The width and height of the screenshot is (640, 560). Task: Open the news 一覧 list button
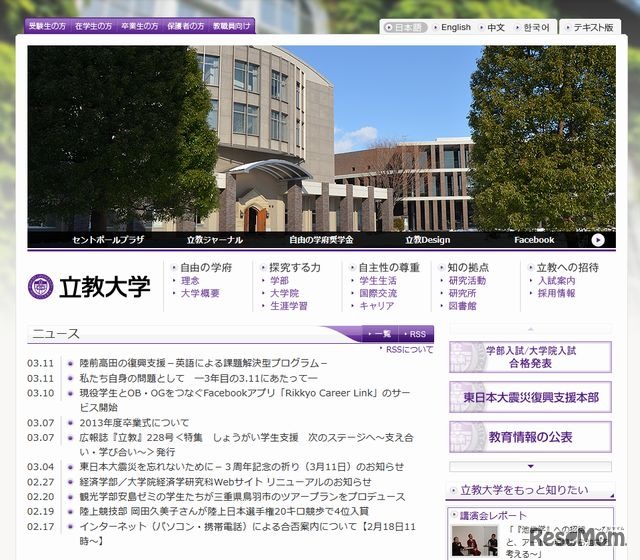(380, 334)
